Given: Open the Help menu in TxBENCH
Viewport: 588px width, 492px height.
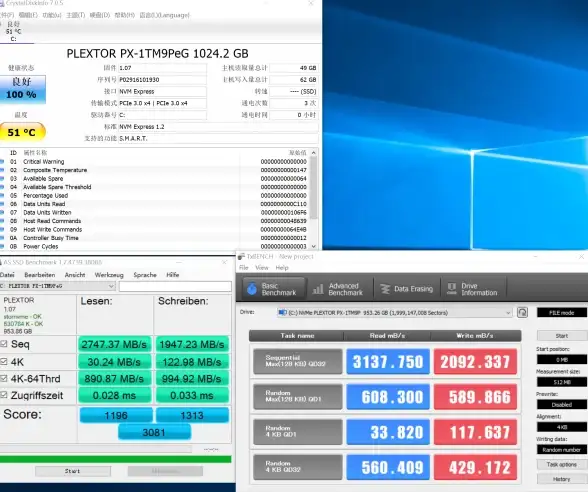Looking at the screenshot, I should click(x=282, y=267).
